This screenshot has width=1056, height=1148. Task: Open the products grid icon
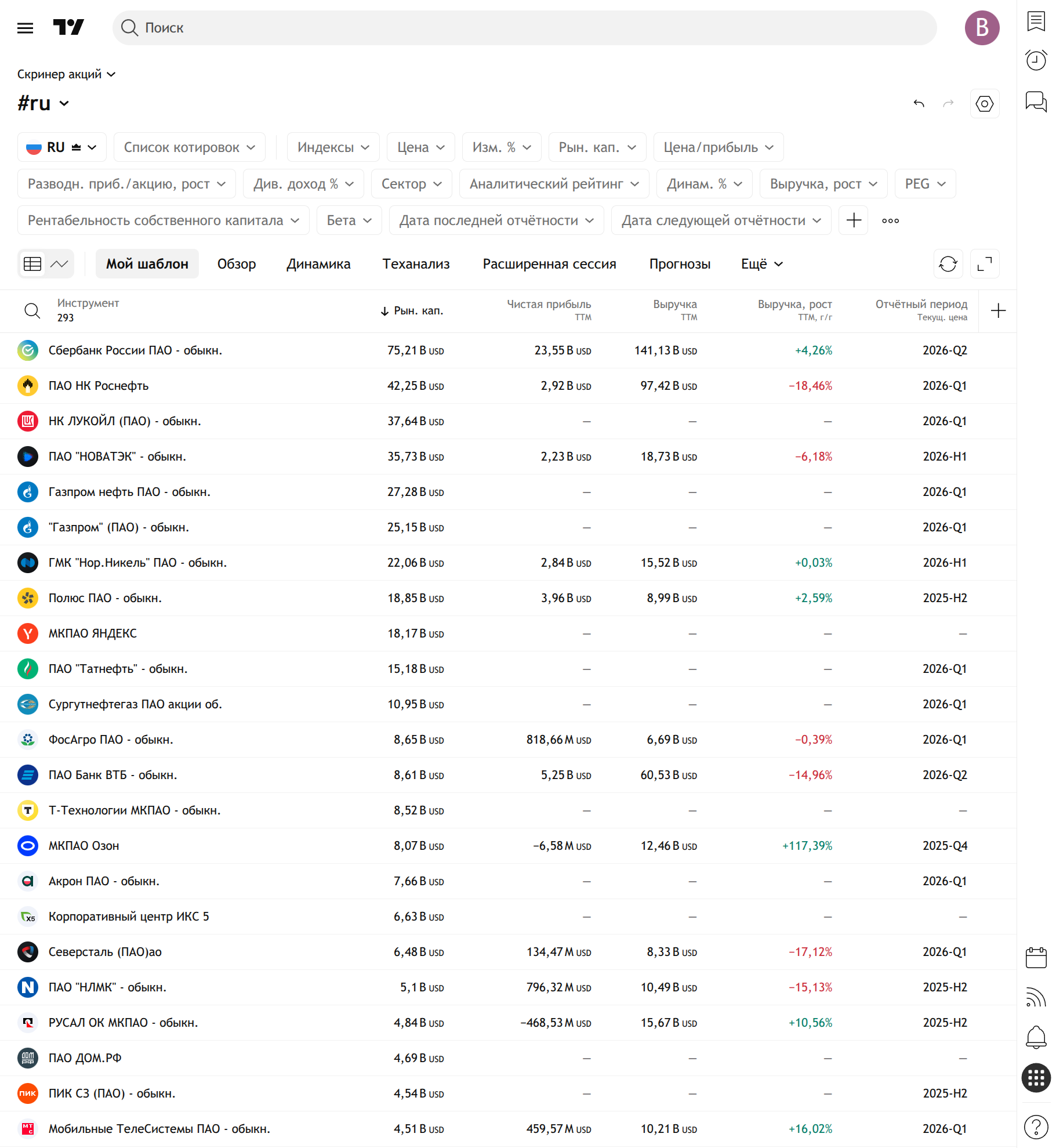click(1036, 1078)
